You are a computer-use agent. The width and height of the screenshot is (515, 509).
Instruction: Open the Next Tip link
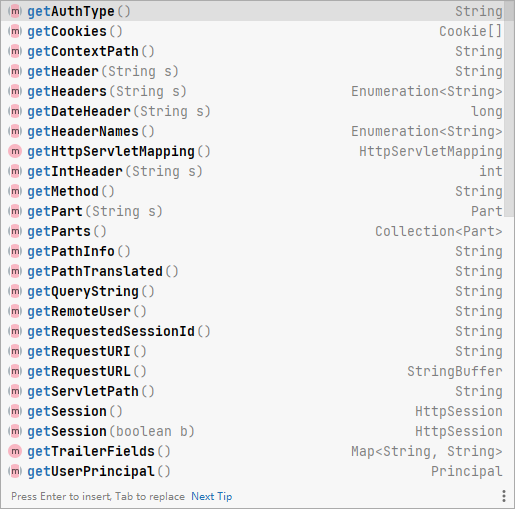(x=212, y=496)
